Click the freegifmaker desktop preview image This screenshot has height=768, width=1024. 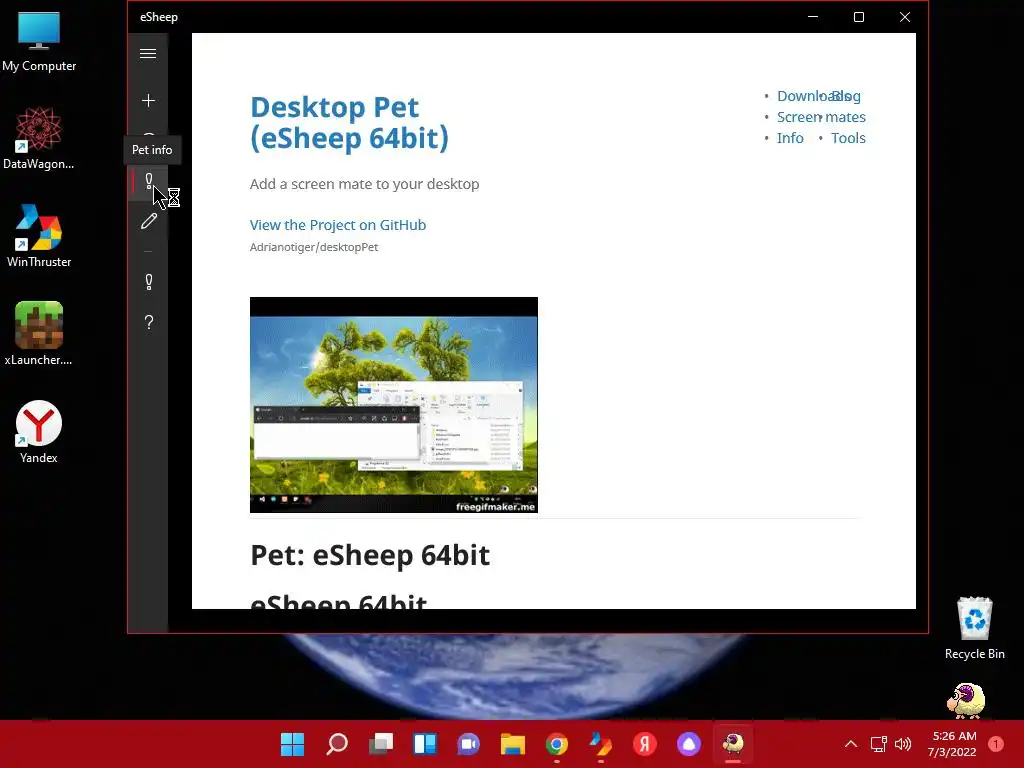[394, 405]
